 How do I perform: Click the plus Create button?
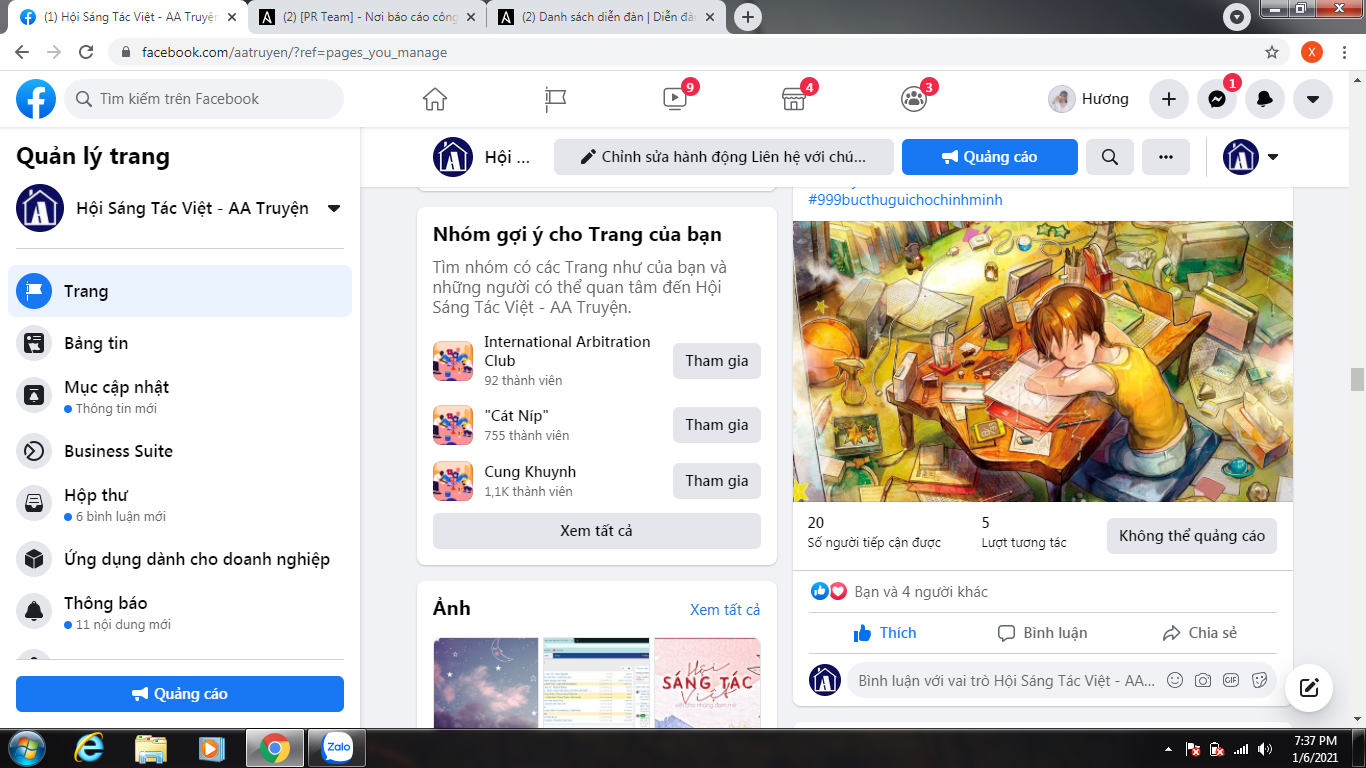pos(1169,99)
